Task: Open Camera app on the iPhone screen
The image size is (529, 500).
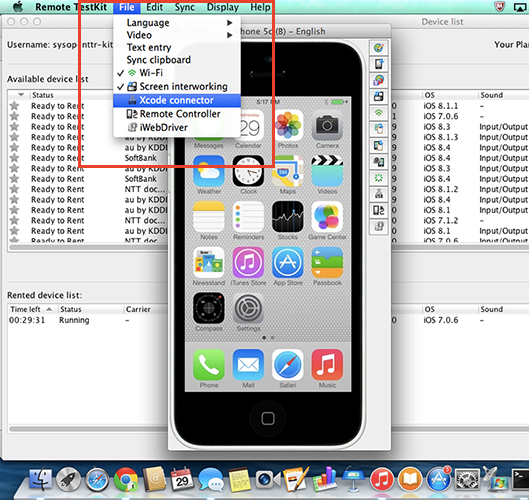Action: [327, 126]
